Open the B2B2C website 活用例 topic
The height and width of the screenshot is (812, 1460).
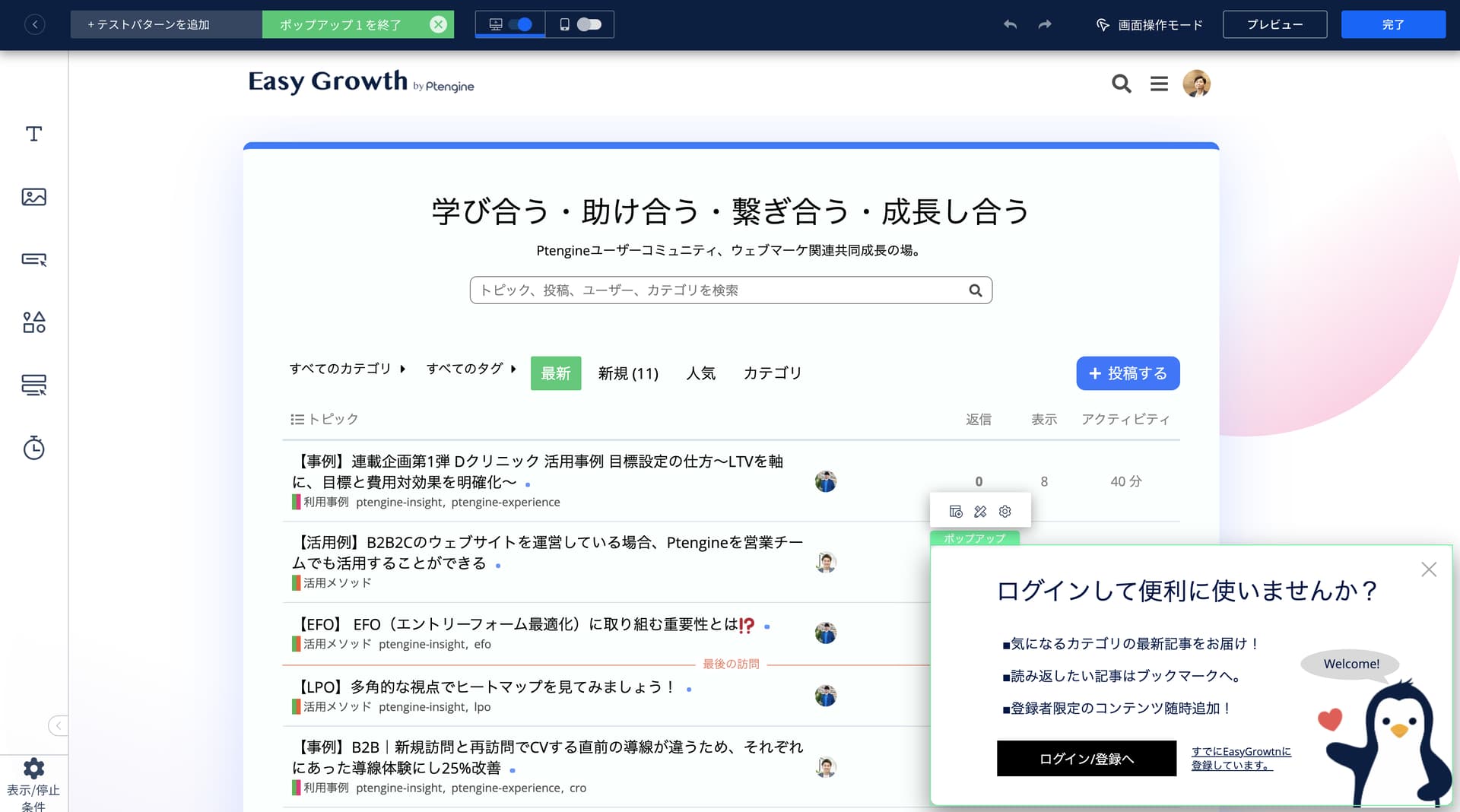point(547,553)
